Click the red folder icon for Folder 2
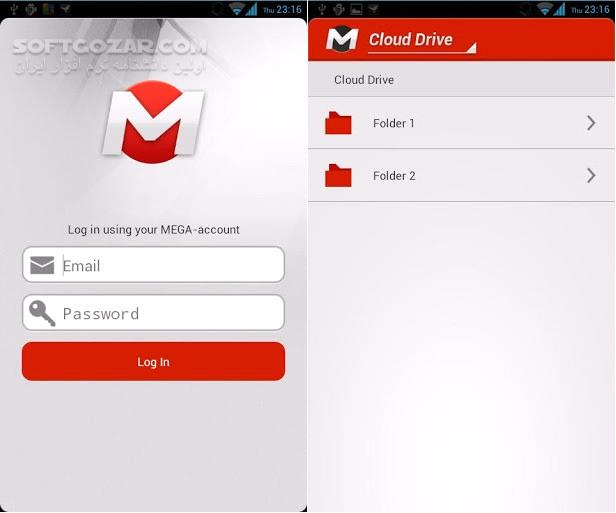Screen dimensions: 616x513 (338, 176)
